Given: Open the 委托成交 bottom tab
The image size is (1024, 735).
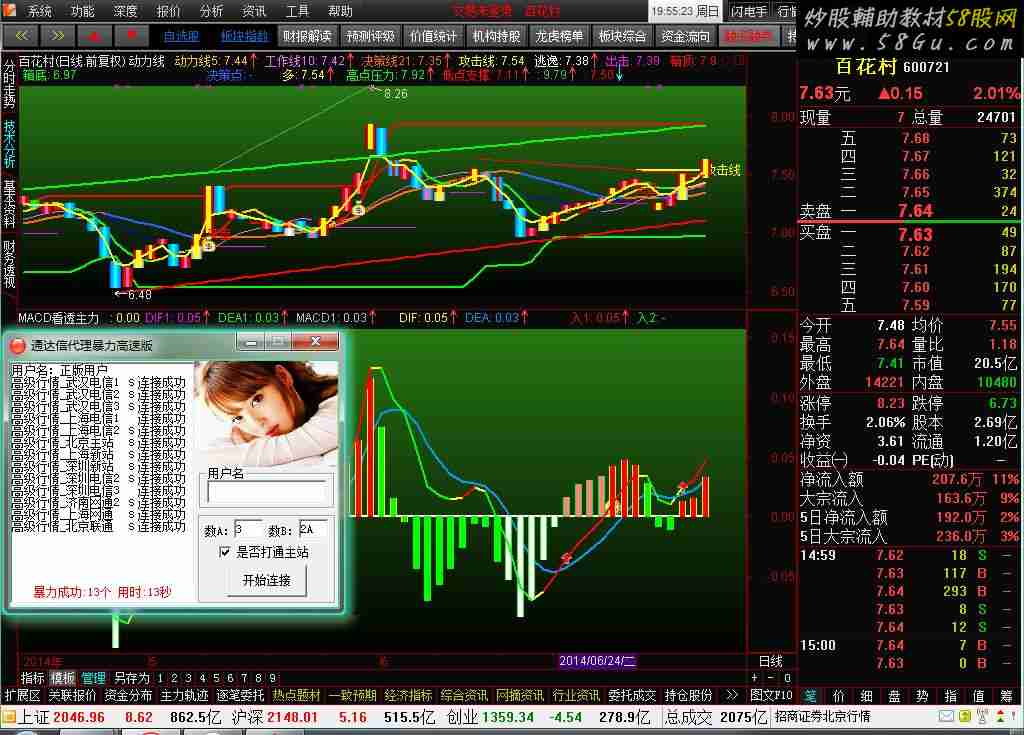Looking at the screenshot, I should point(632,696).
